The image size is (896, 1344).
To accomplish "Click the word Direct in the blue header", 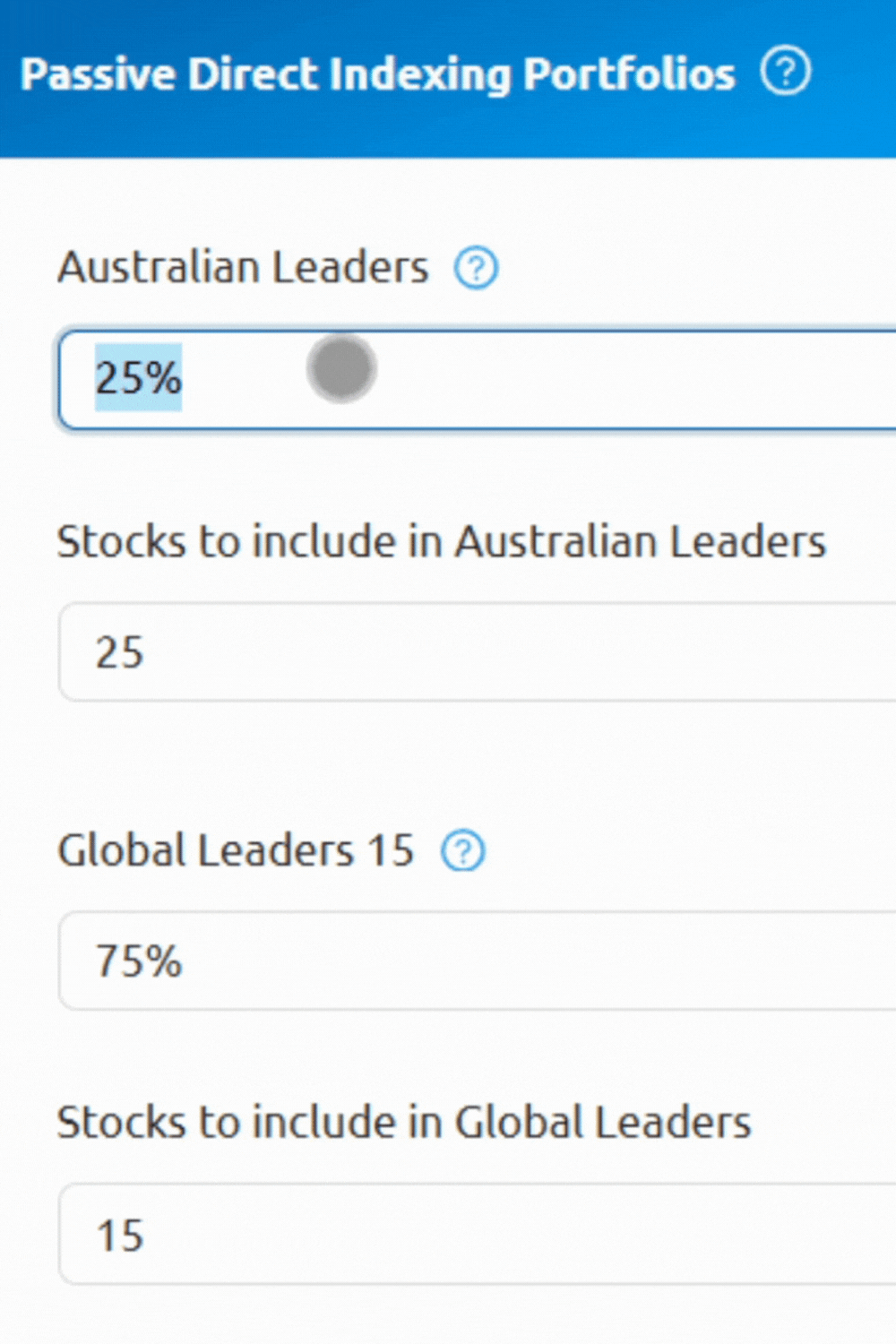I will (253, 74).
